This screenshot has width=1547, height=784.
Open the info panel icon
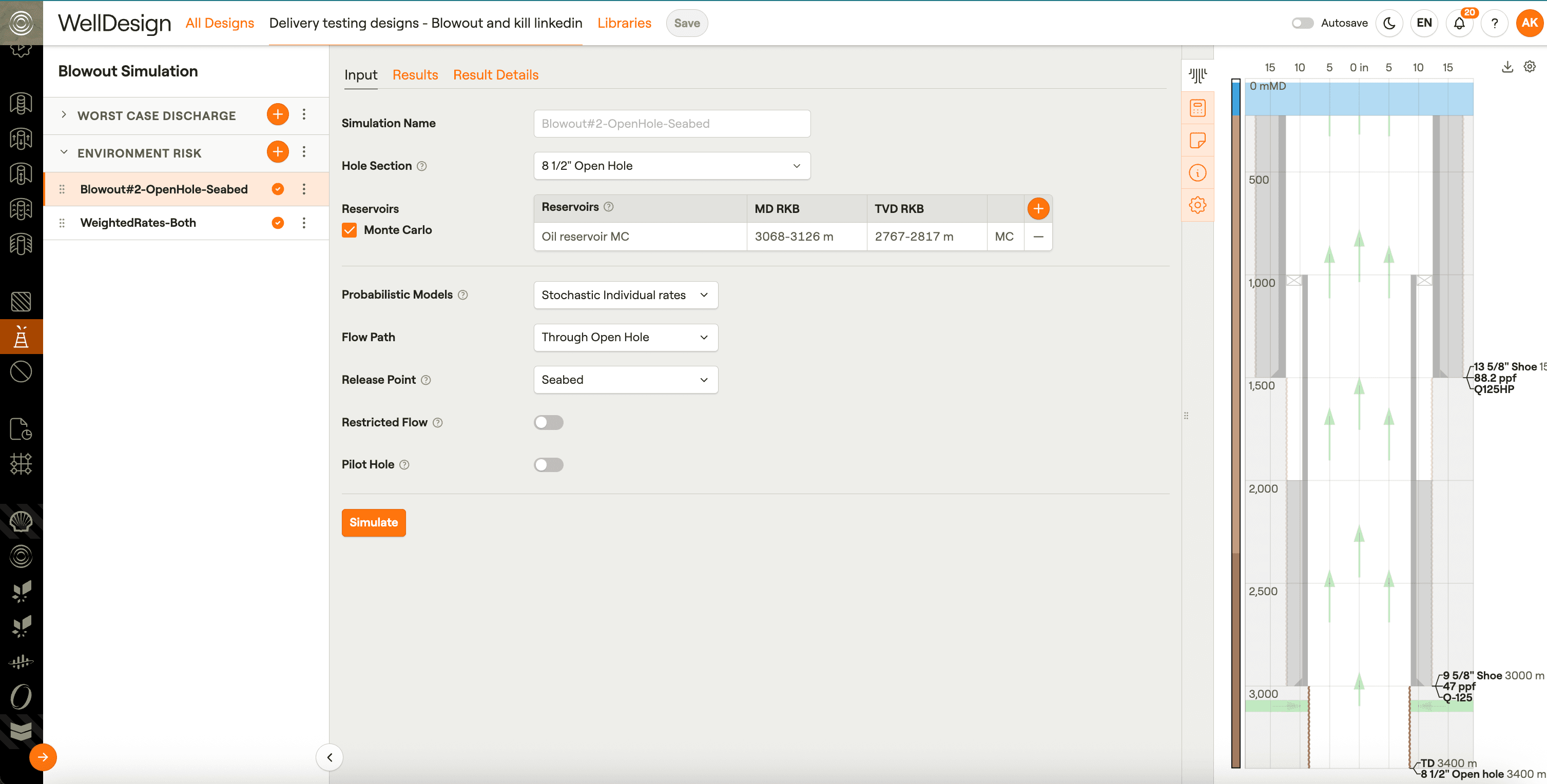1197,173
